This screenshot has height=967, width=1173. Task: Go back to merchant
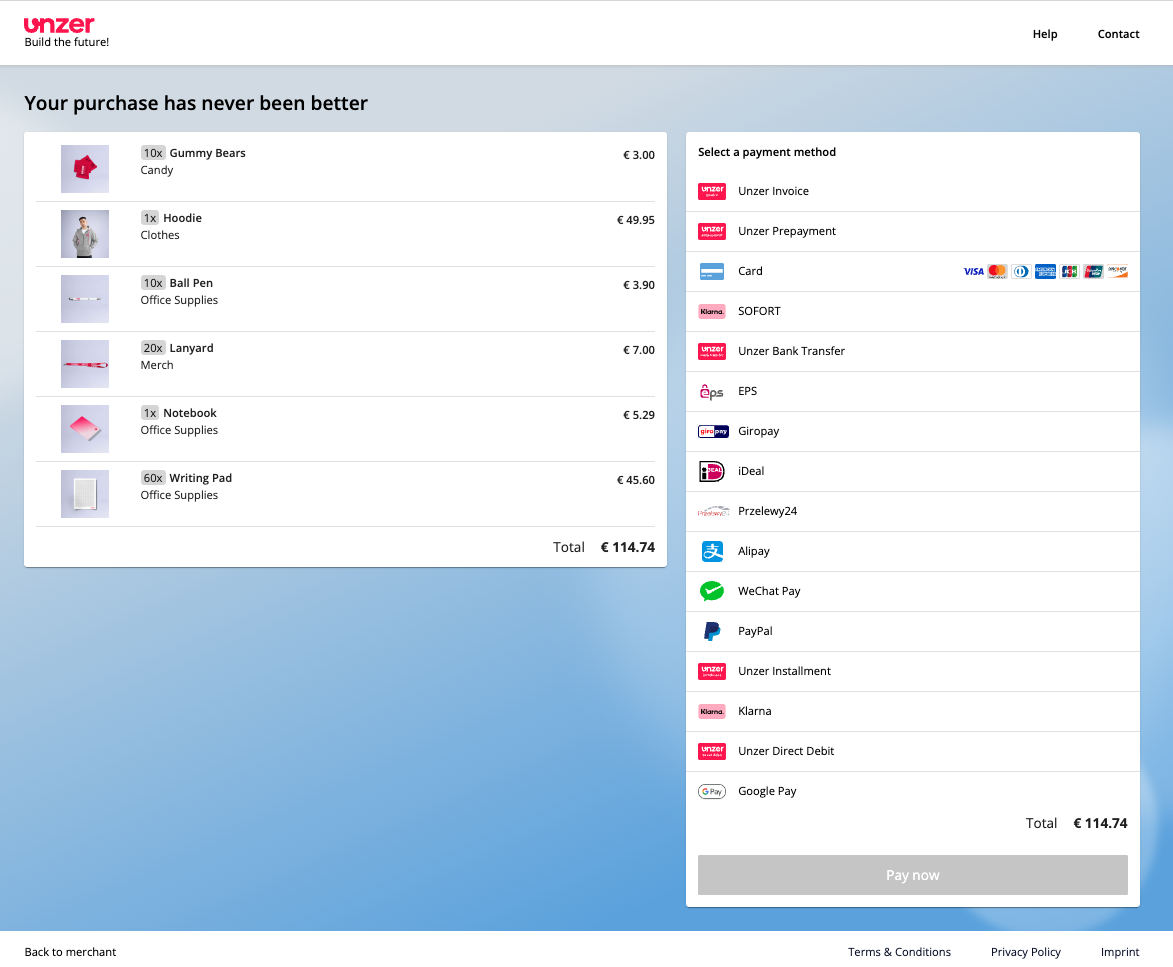(70, 952)
